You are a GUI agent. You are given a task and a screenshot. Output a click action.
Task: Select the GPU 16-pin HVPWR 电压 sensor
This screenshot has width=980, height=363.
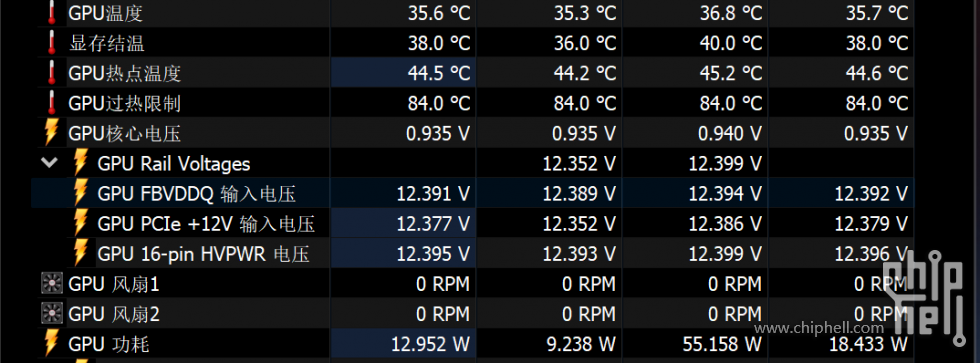(203, 254)
